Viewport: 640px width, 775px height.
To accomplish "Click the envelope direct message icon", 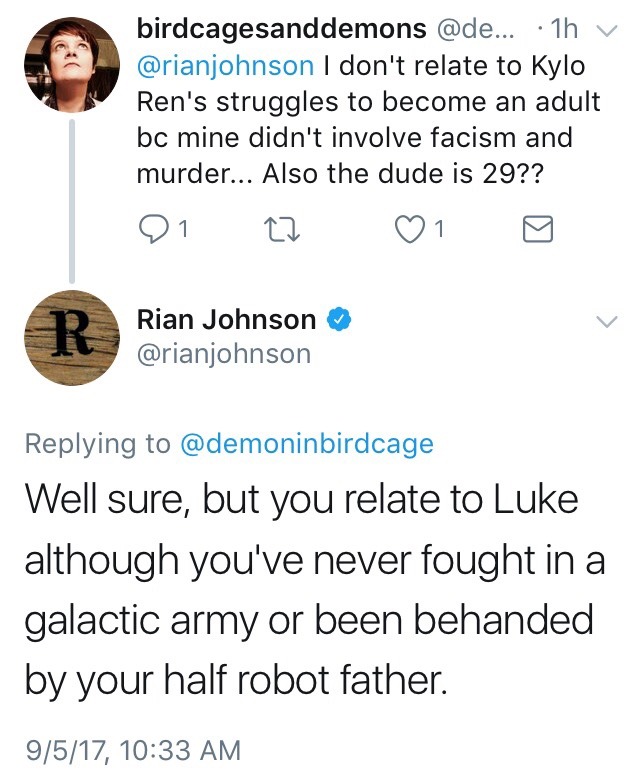I will [538, 230].
